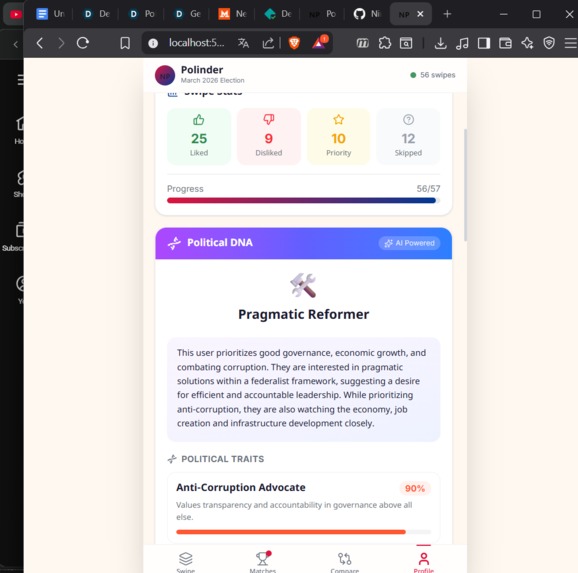
Task: Open the Swipe bottom nav tab
Action: click(x=185, y=561)
